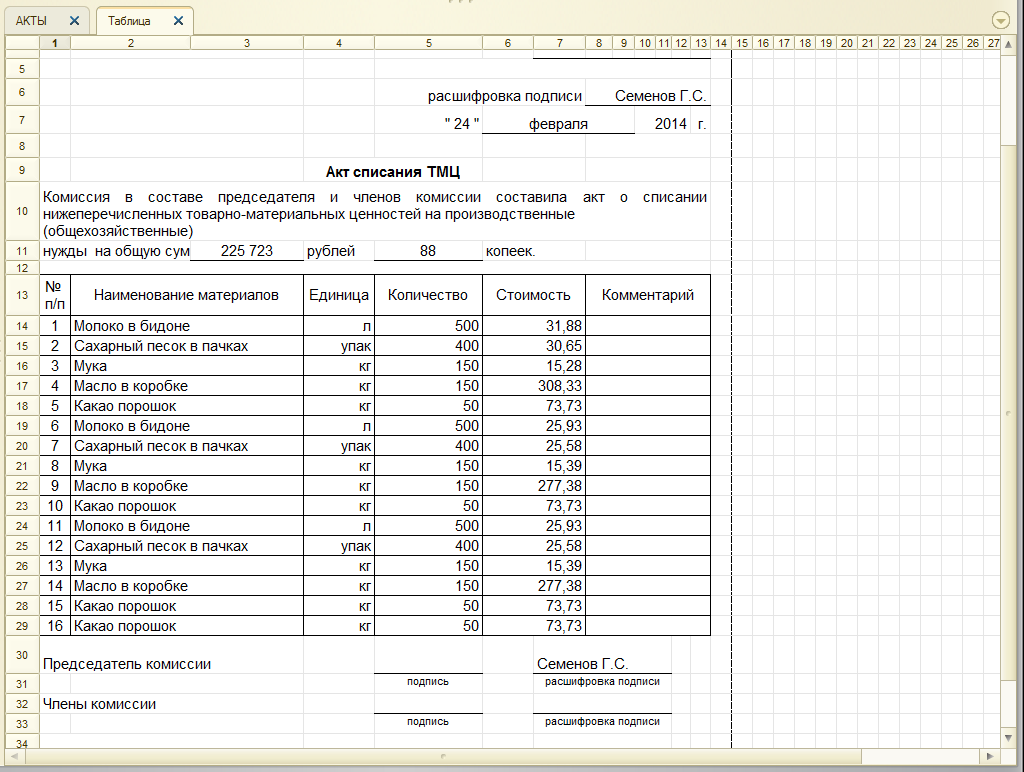Viewport: 1024px width, 772px height.
Task: Select column header 20
Action: pos(847,43)
